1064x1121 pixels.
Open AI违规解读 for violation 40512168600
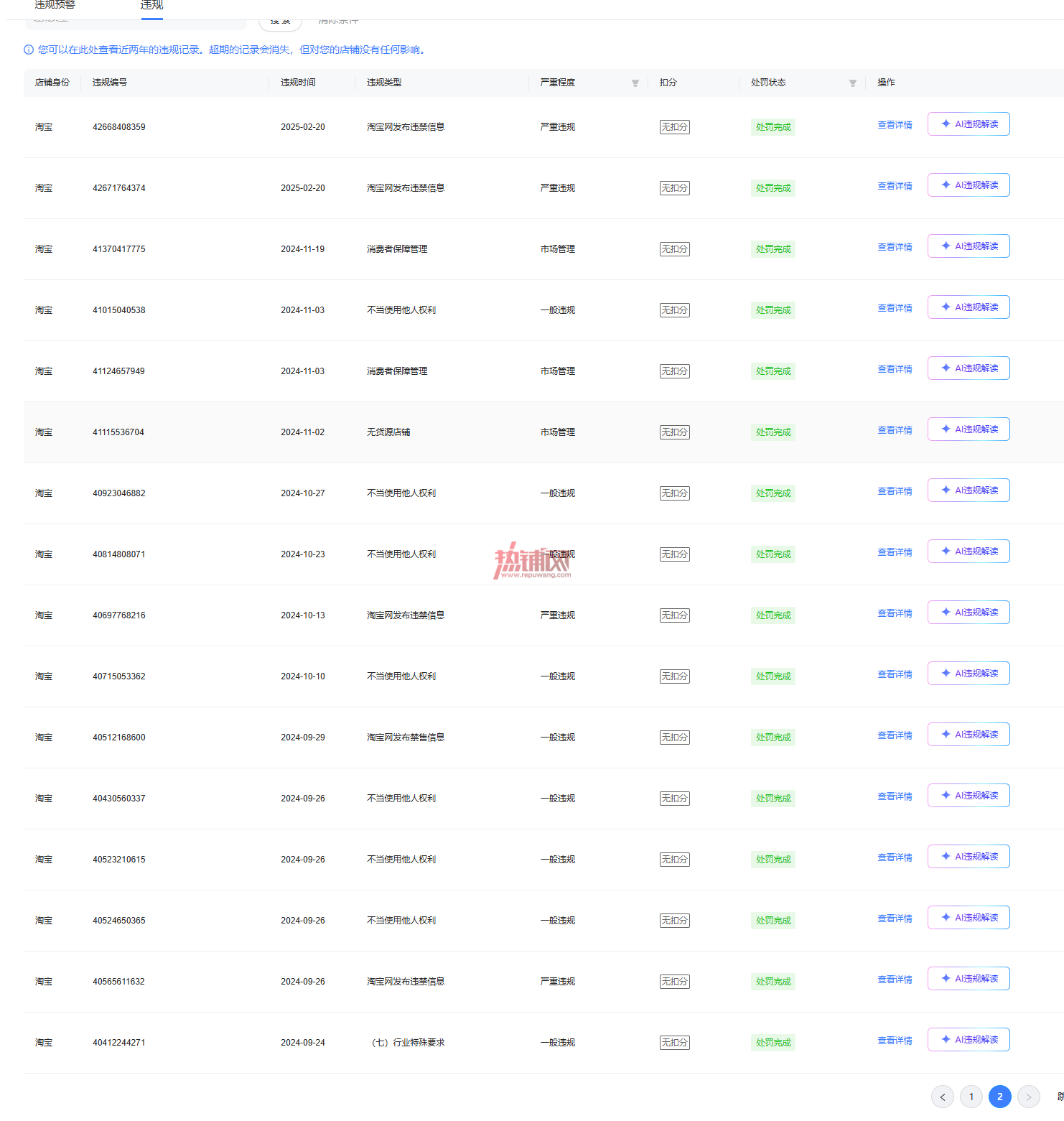coord(969,735)
